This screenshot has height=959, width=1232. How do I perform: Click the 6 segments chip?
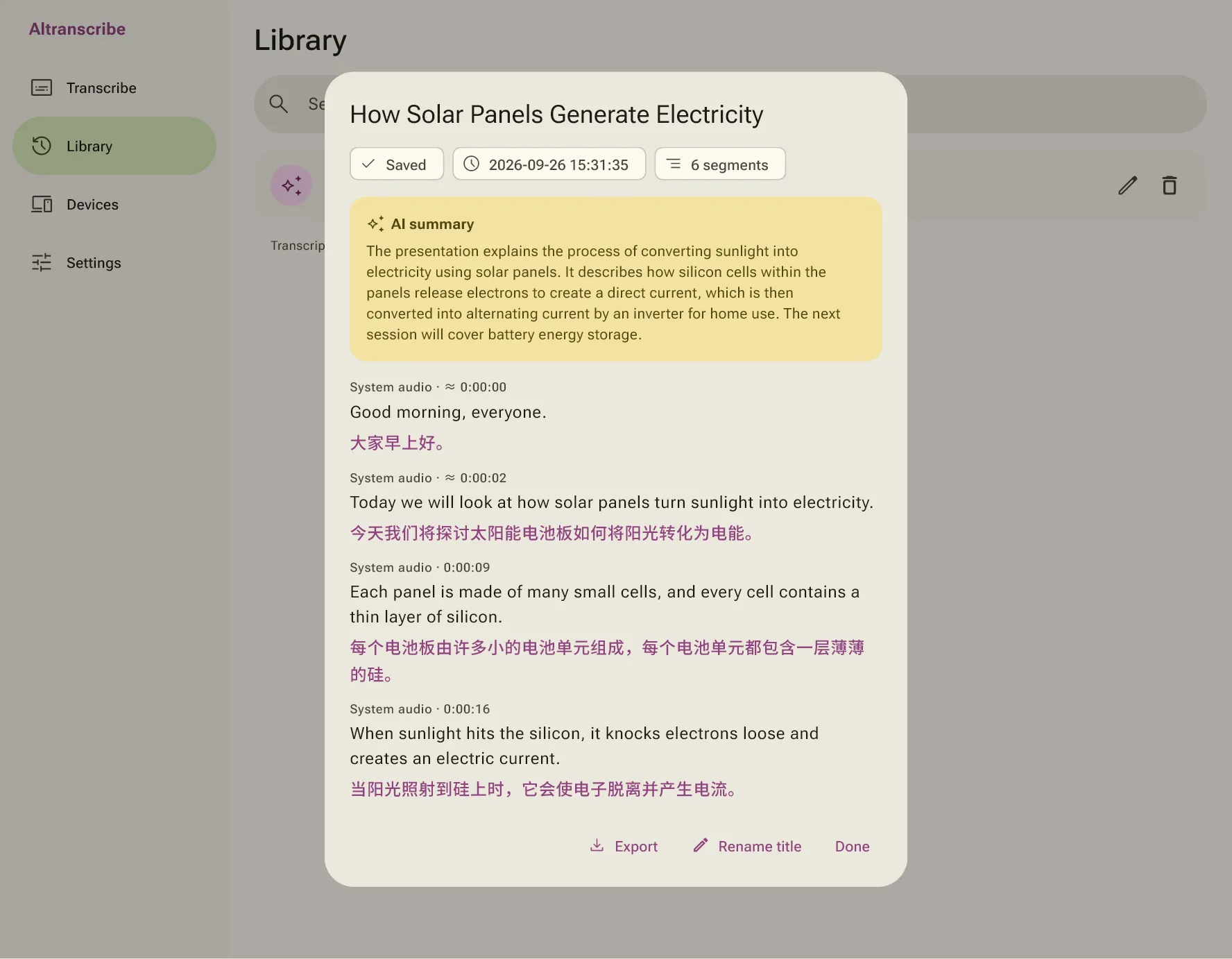(720, 164)
